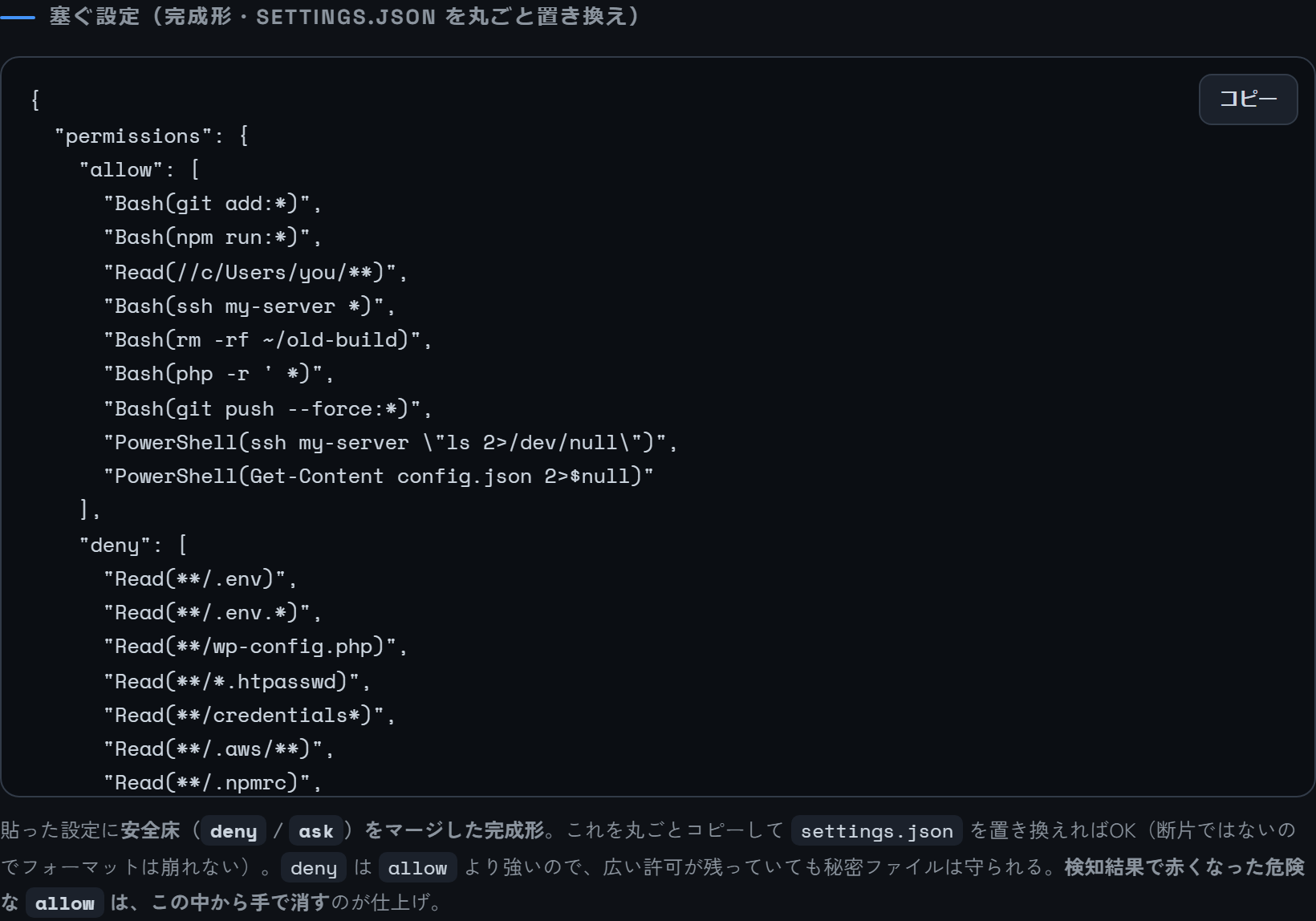Image resolution: width=1316 pixels, height=921 pixels.
Task: Click the "Bash(php -r ' *)" line
Action: (x=219, y=374)
